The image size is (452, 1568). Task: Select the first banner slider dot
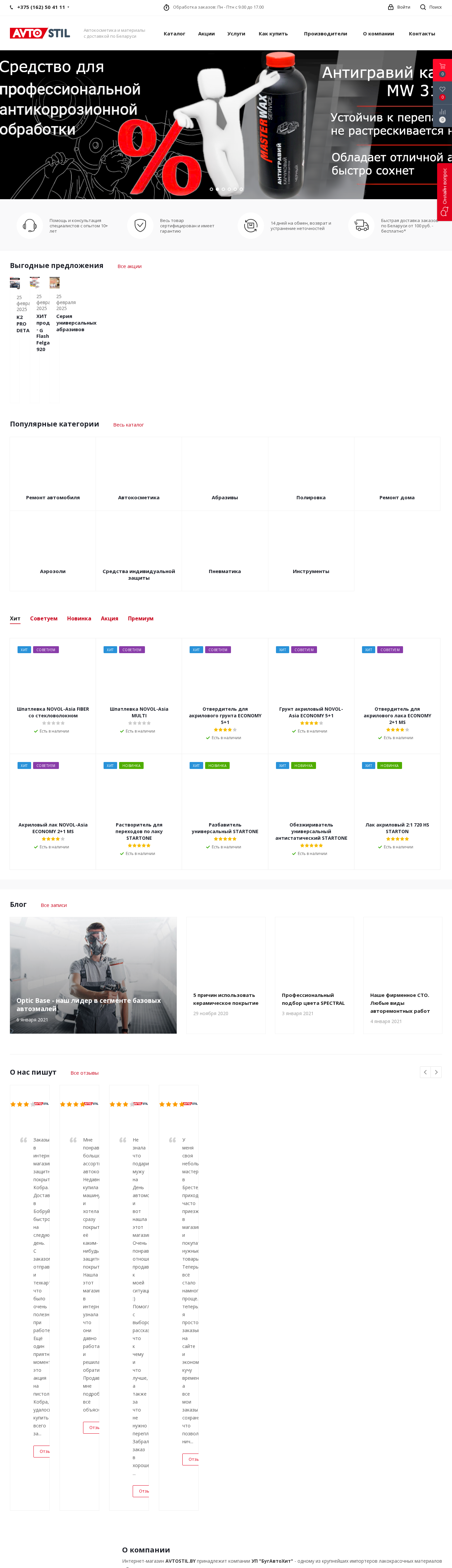tap(212, 189)
